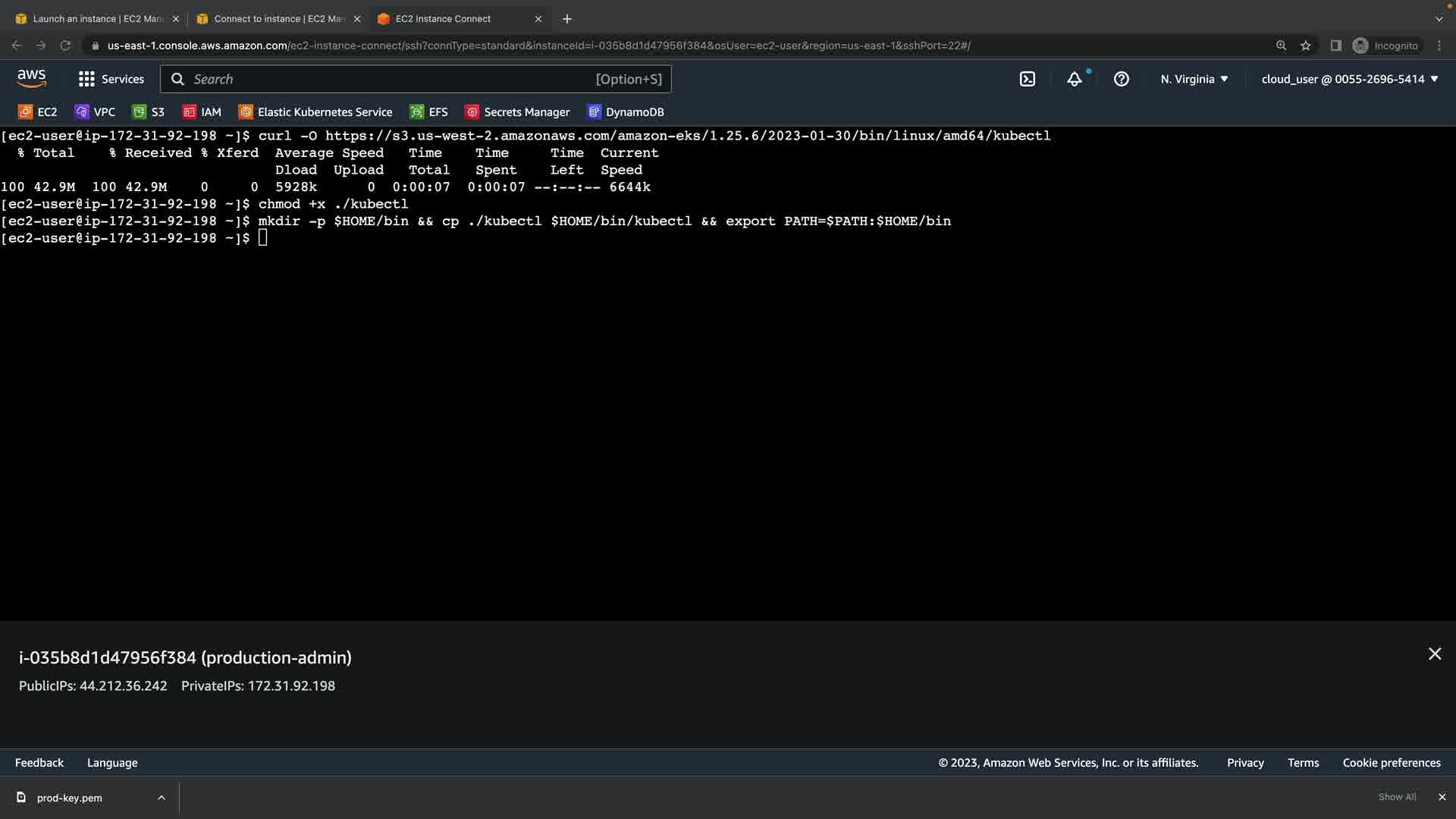Switch to Launch an instance tab
Screen dimensions: 1456x819
(x=97, y=19)
